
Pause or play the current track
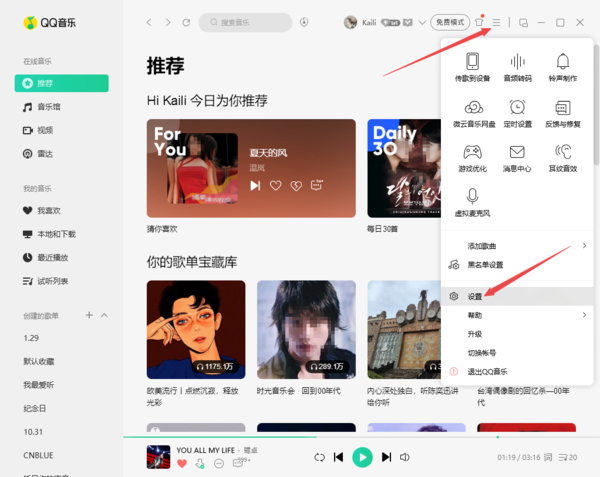coord(362,457)
